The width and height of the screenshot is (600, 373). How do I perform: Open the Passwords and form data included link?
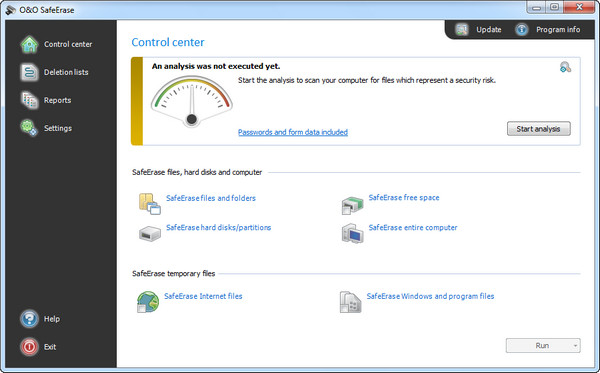coord(293,132)
